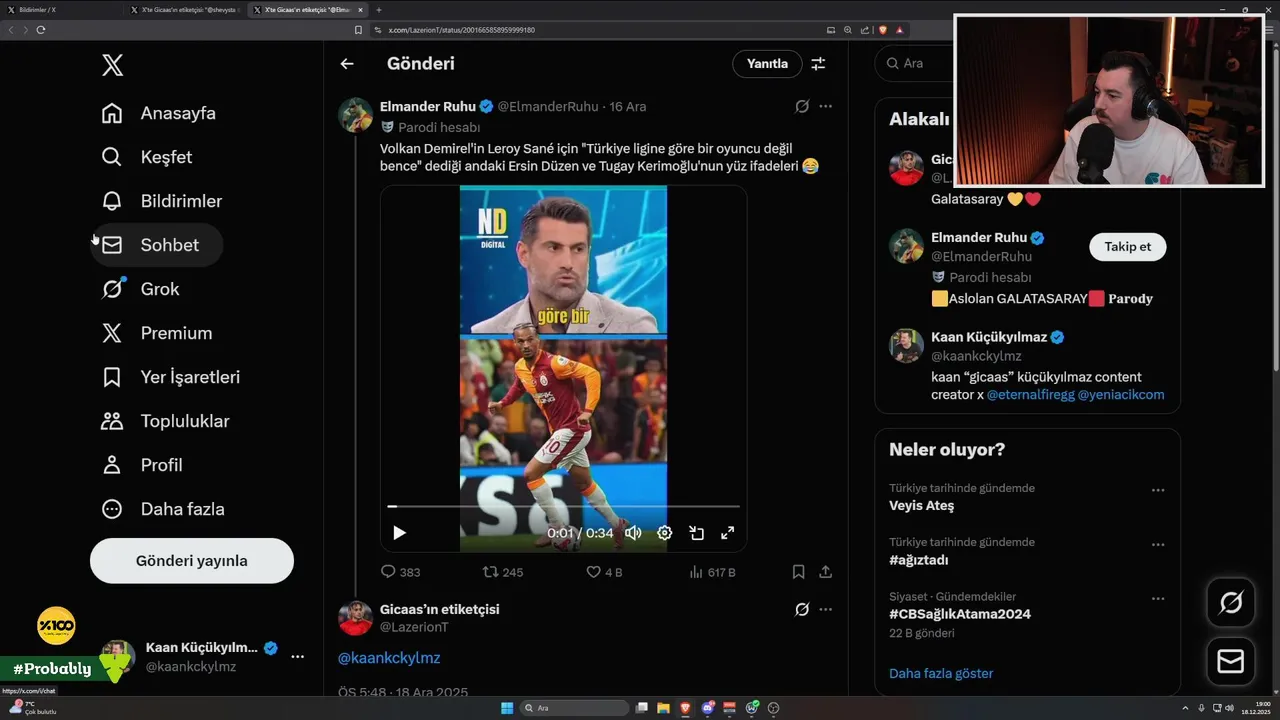
Task: Click the back arrow beside Gönderi
Action: [347, 64]
